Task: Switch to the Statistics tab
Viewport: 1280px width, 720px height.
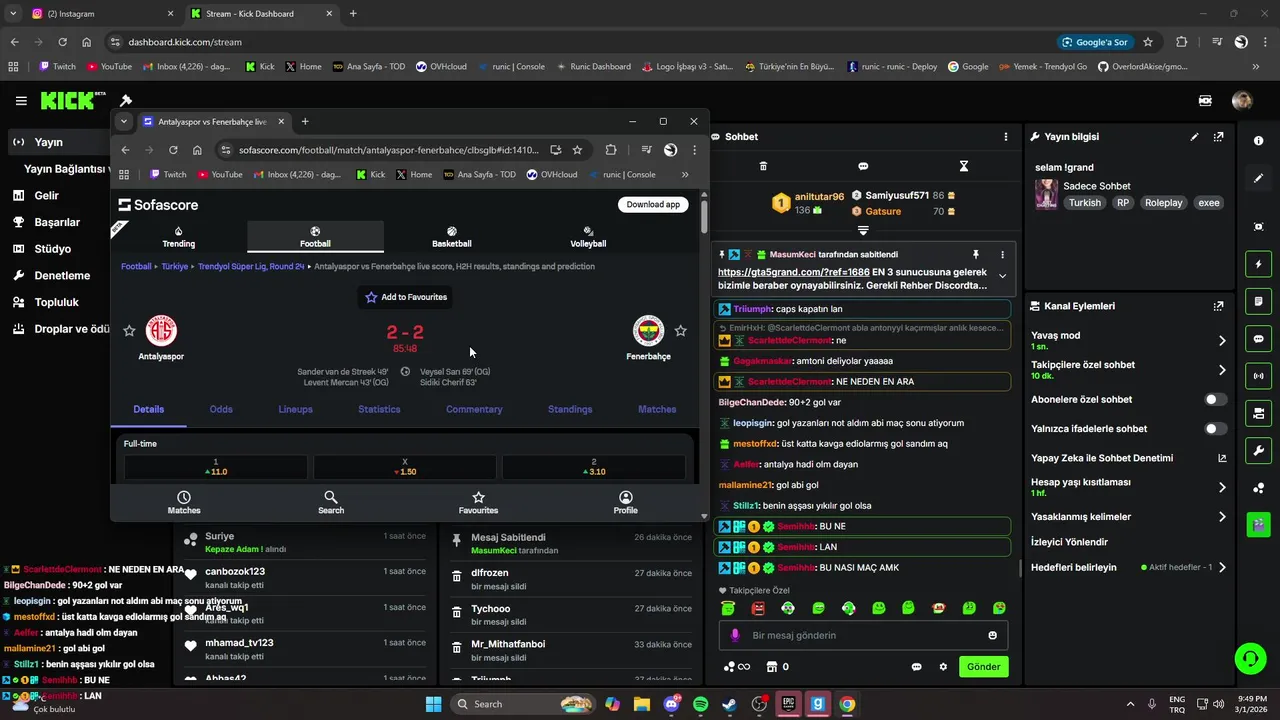Action: tap(379, 409)
